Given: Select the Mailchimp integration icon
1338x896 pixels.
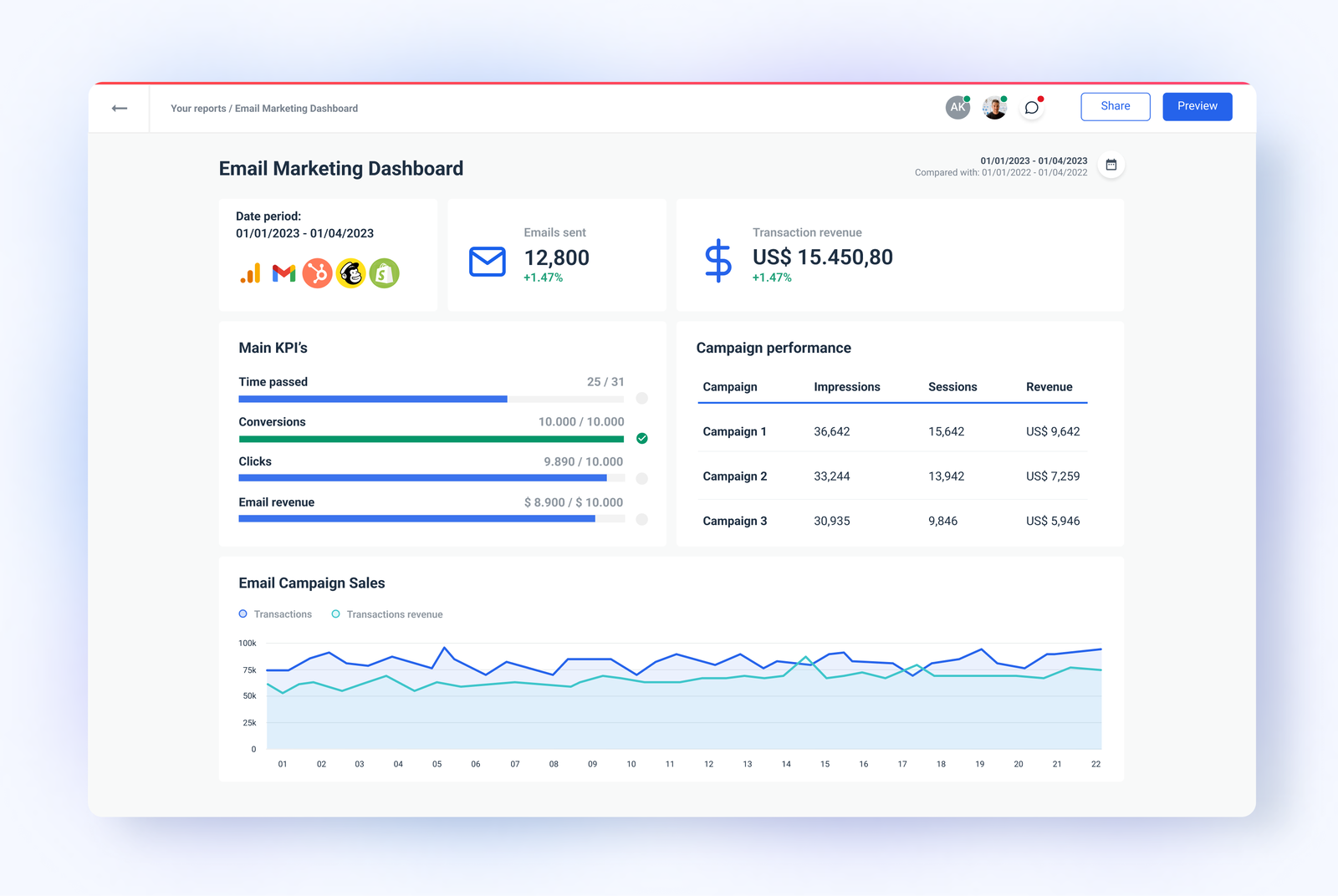Looking at the screenshot, I should click(x=350, y=273).
